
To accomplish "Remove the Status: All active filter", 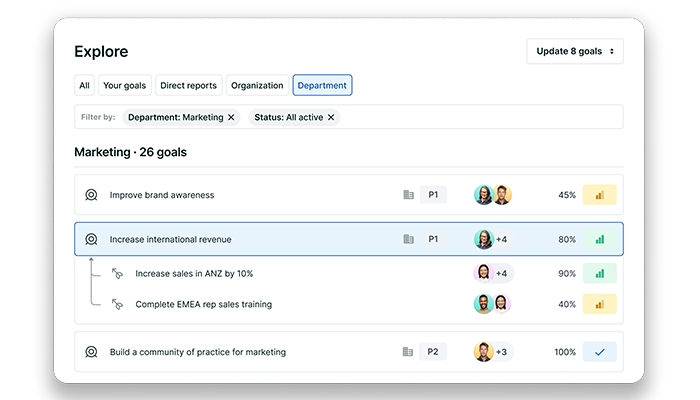I will 331,117.
